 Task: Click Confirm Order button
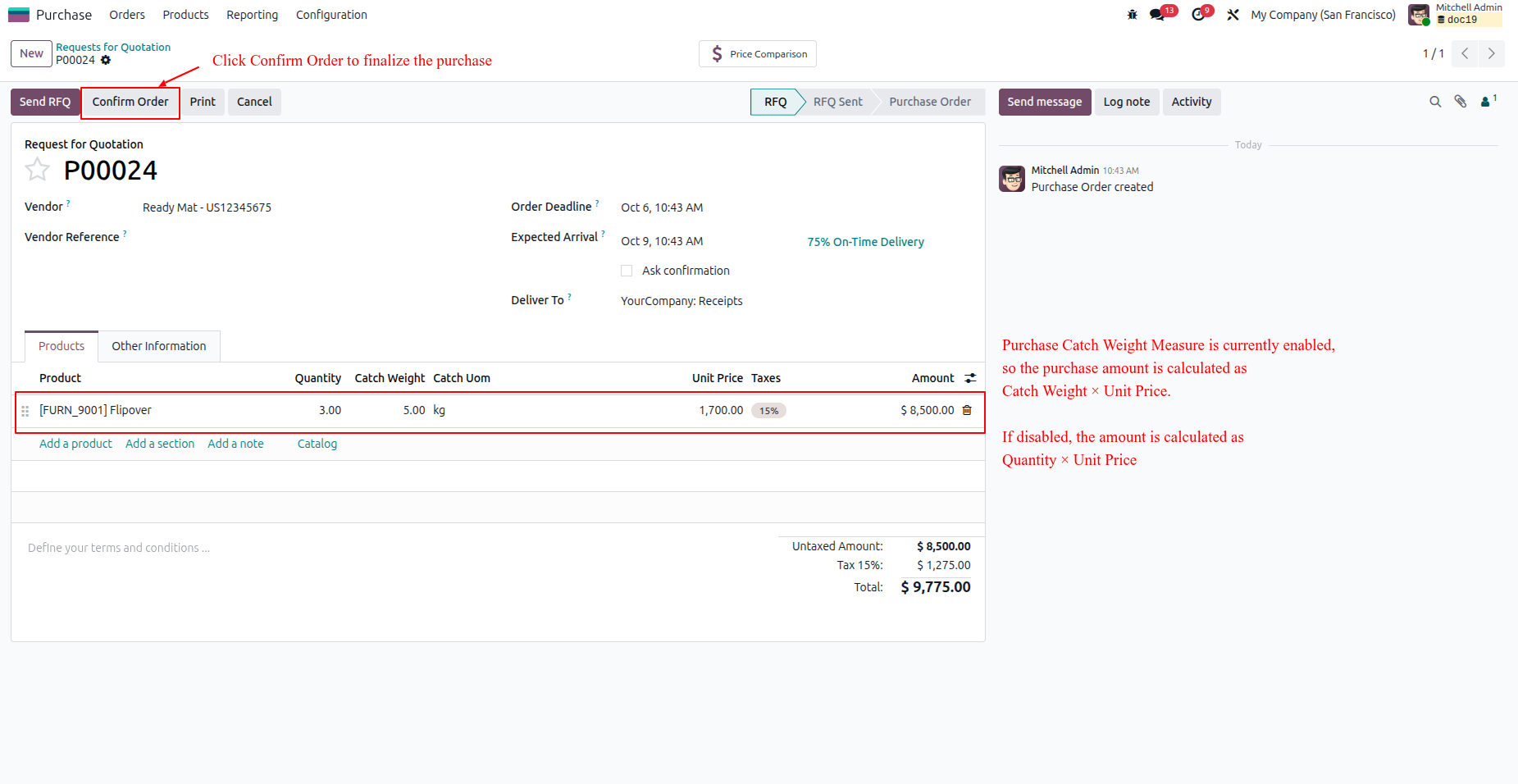(x=130, y=102)
